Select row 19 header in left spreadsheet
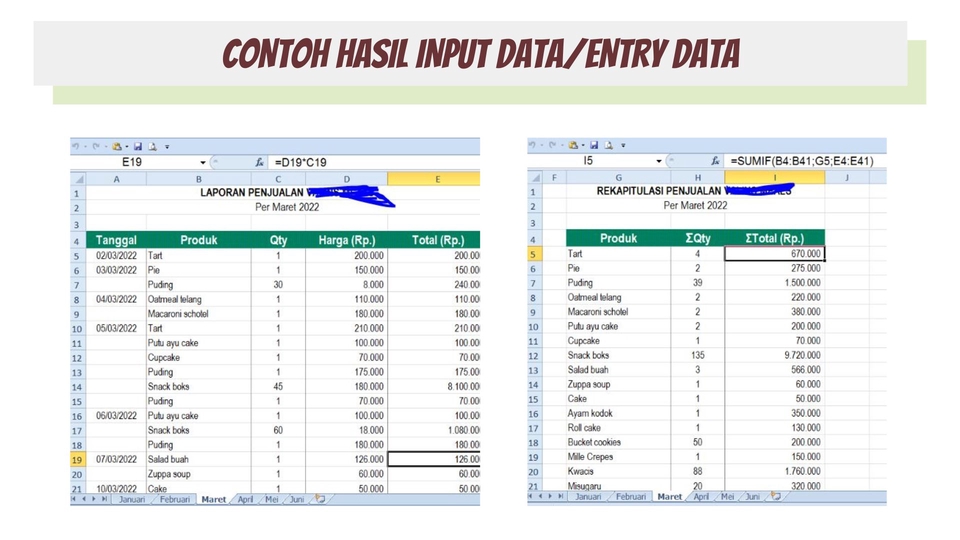Screen dimensions: 960x540 point(77,460)
